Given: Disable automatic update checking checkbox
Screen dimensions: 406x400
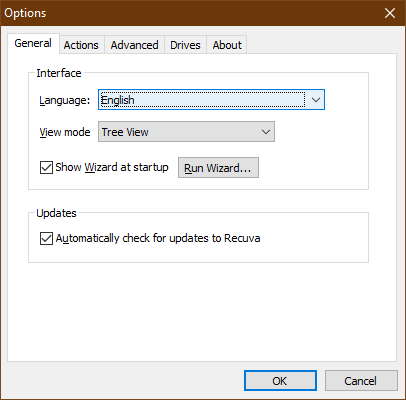Looking at the screenshot, I should coord(46,238).
